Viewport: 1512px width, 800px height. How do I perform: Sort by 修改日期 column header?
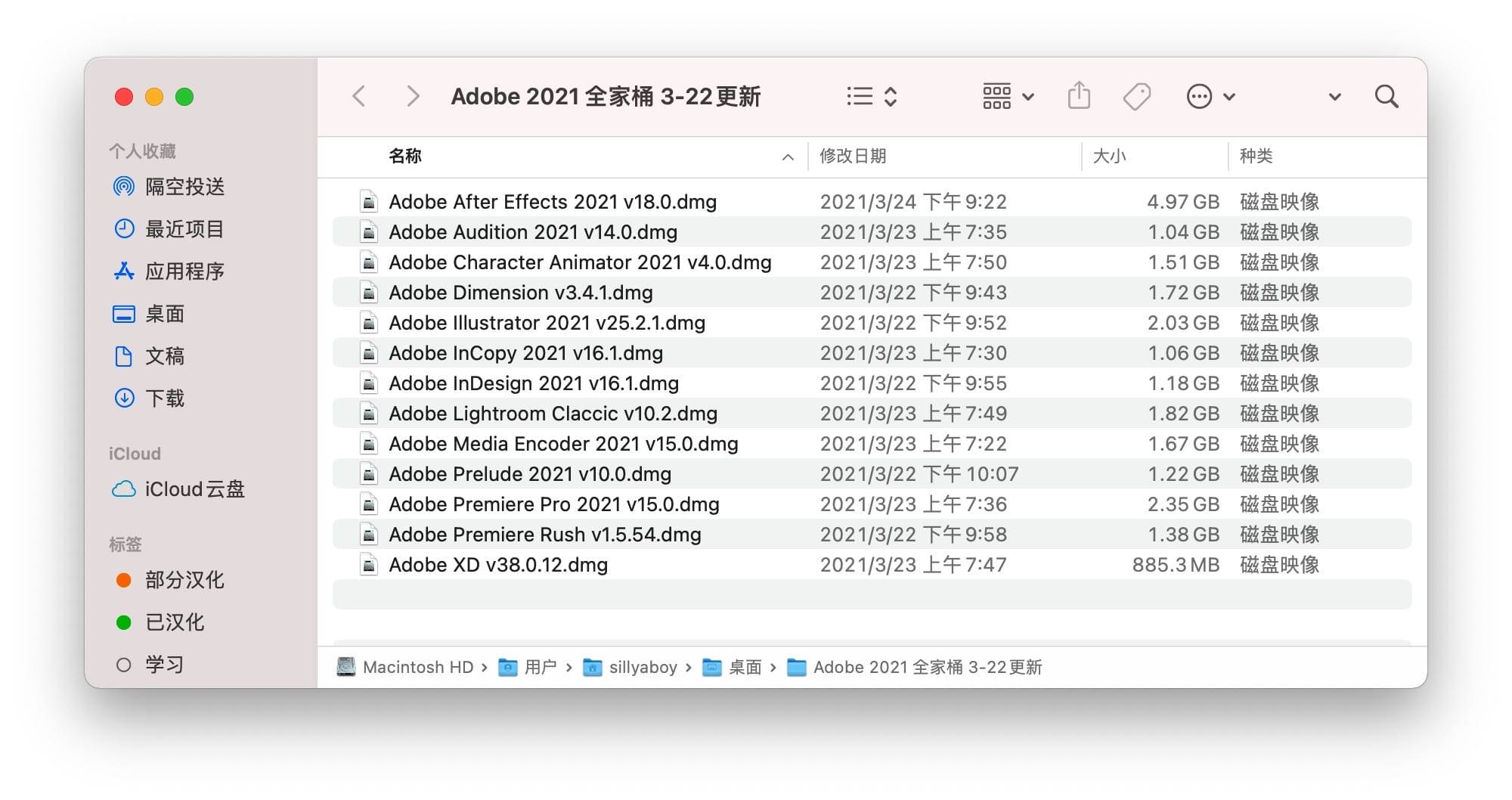pyautogui.click(x=853, y=157)
